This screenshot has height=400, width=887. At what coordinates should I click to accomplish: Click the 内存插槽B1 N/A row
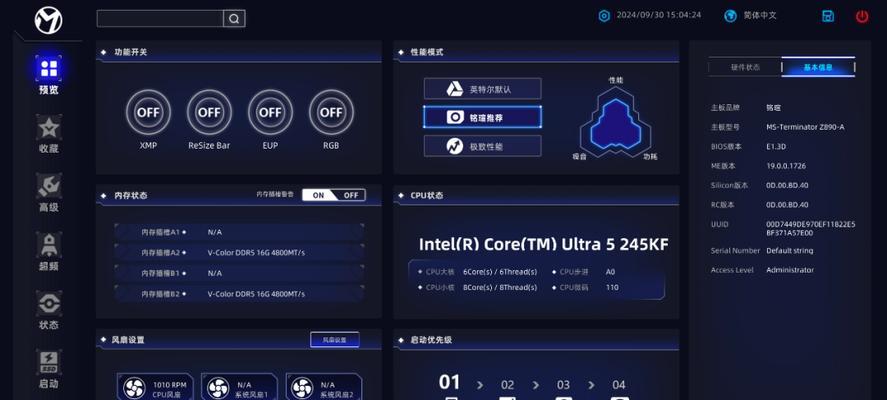coord(239,273)
